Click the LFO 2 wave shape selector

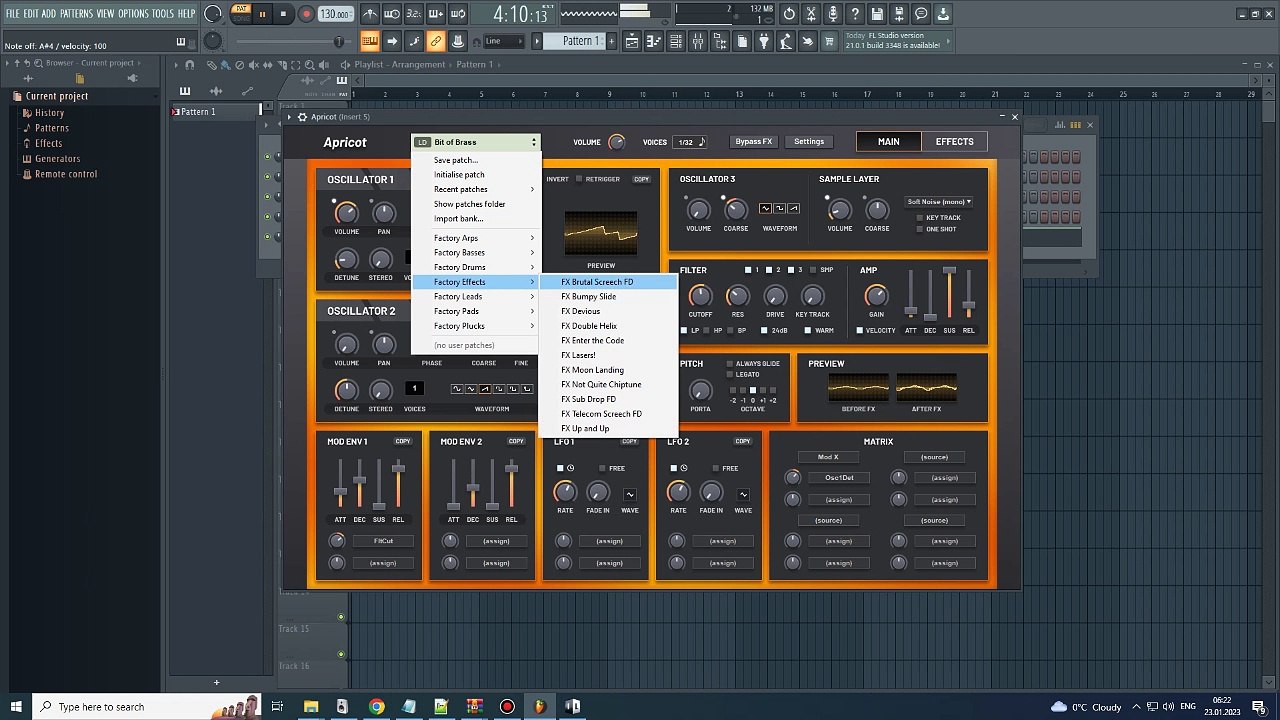[x=743, y=494]
